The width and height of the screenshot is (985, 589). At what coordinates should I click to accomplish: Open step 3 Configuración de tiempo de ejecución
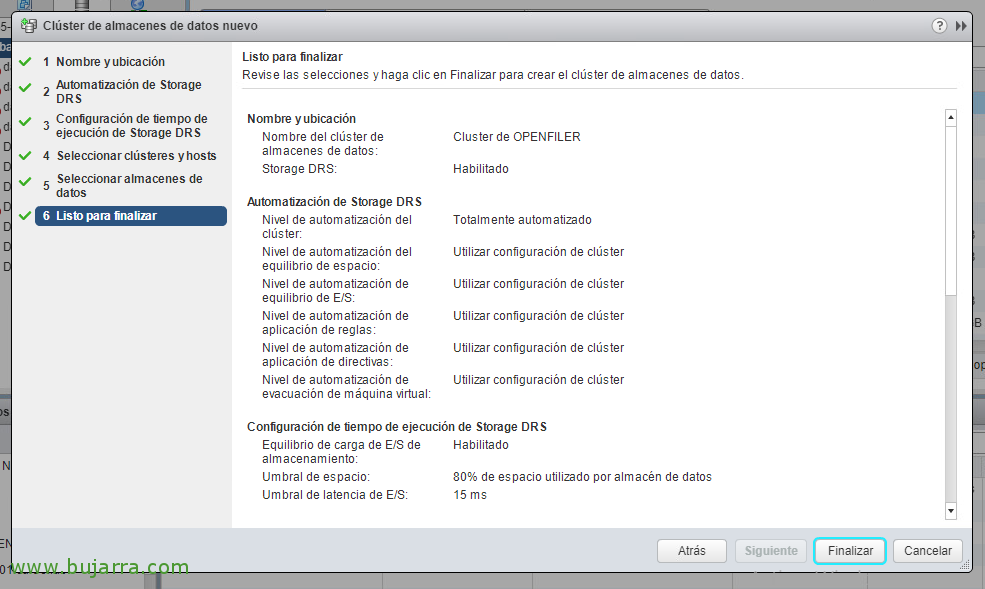click(x=131, y=125)
